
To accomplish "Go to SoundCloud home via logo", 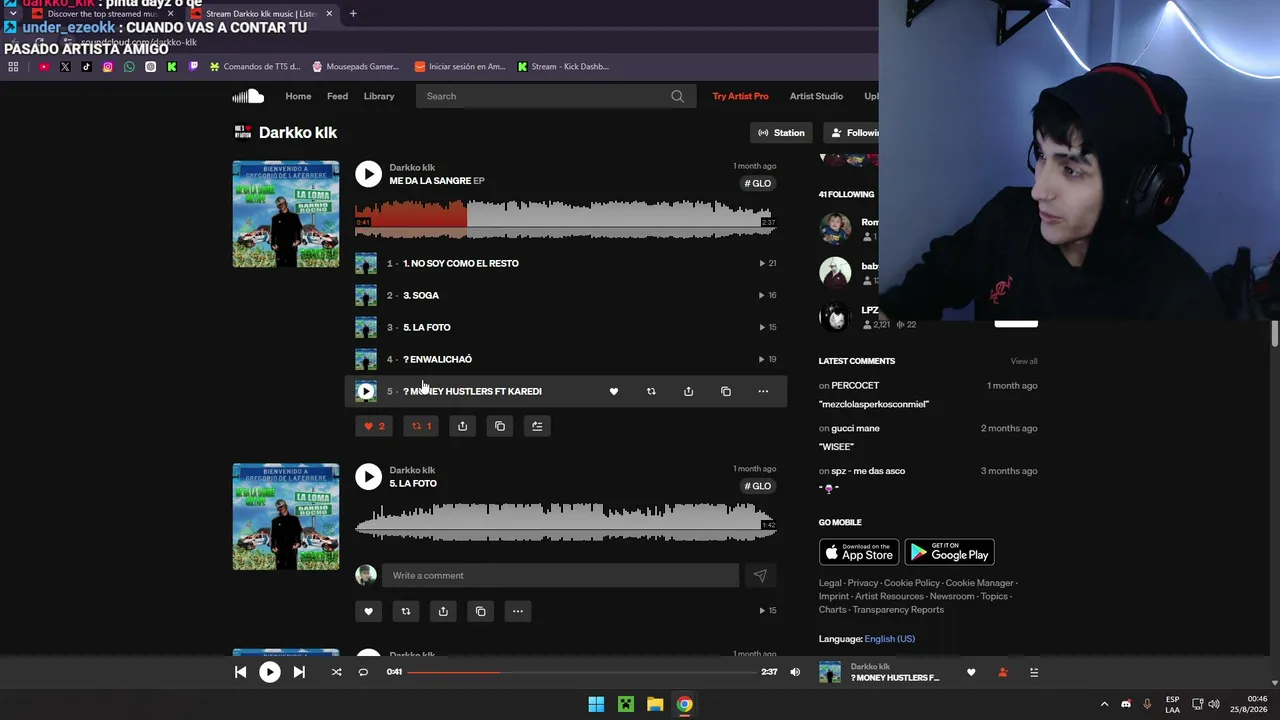I will (x=248, y=96).
